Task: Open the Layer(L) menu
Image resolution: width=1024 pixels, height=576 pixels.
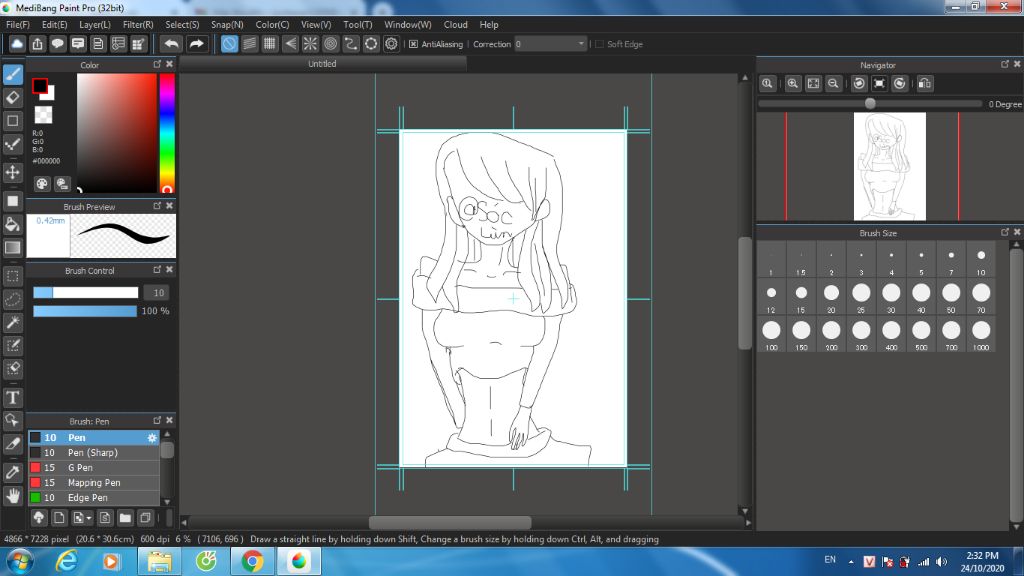Action: [x=95, y=24]
